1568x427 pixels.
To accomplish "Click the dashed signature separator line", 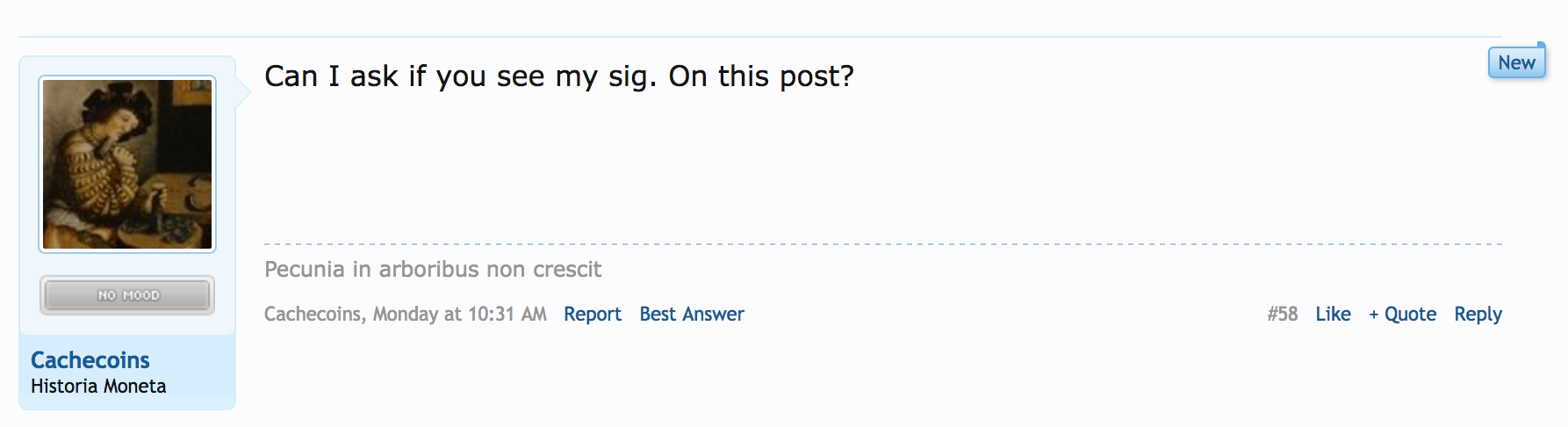I will tap(883, 244).
